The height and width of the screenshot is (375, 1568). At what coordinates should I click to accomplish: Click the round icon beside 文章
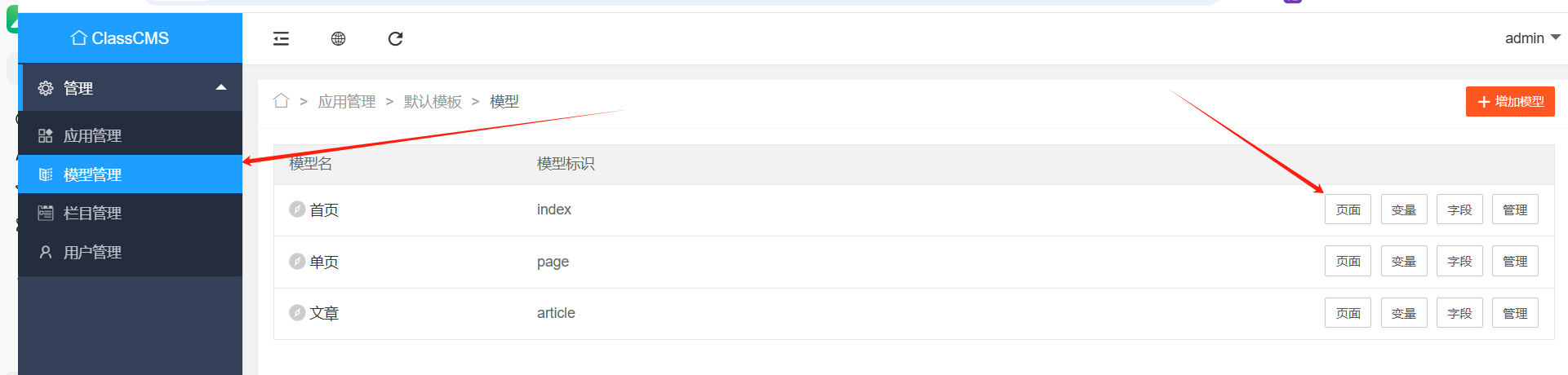click(x=297, y=313)
